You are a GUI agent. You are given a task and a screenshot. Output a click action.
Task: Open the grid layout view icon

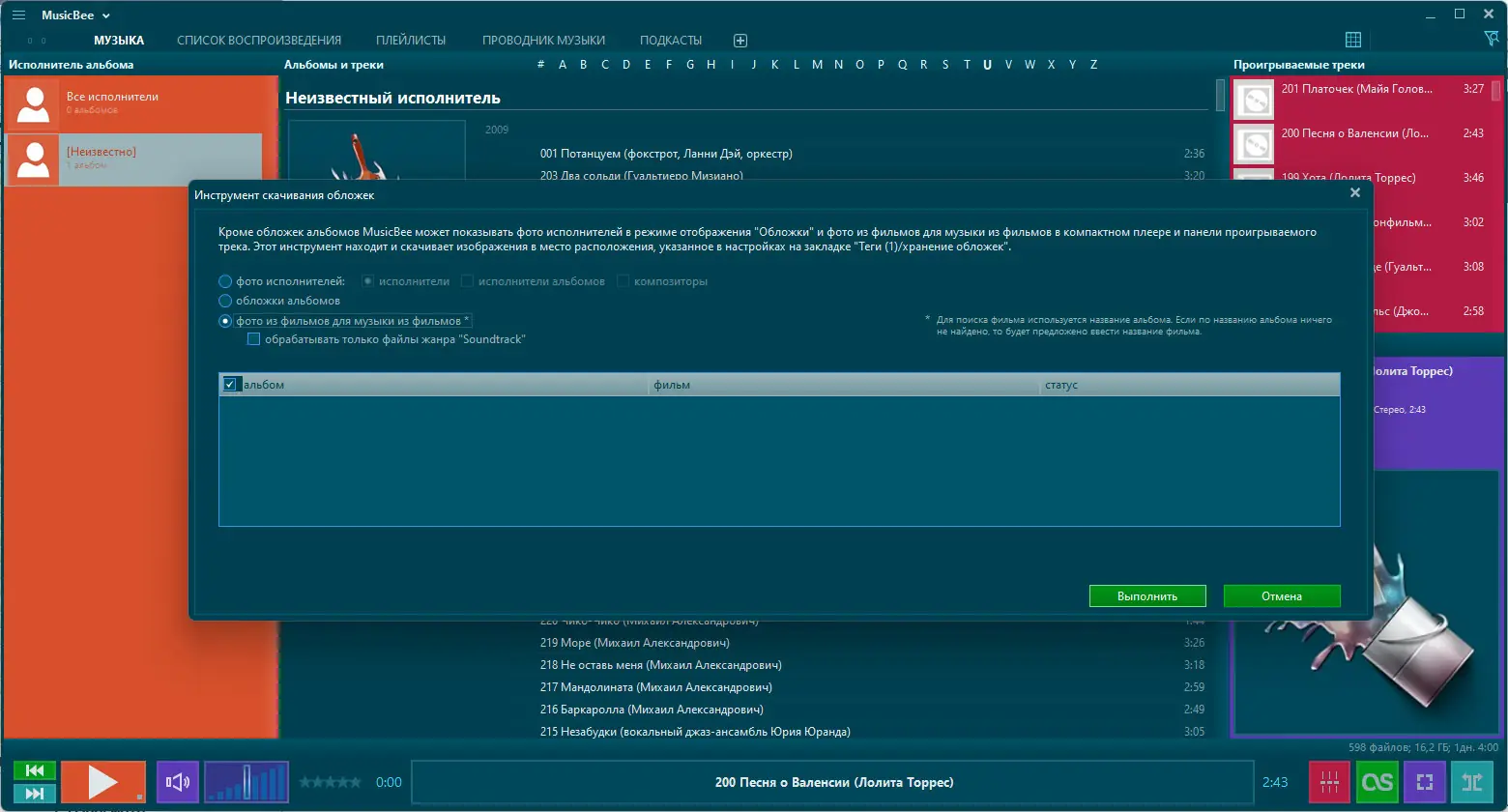(x=1353, y=40)
